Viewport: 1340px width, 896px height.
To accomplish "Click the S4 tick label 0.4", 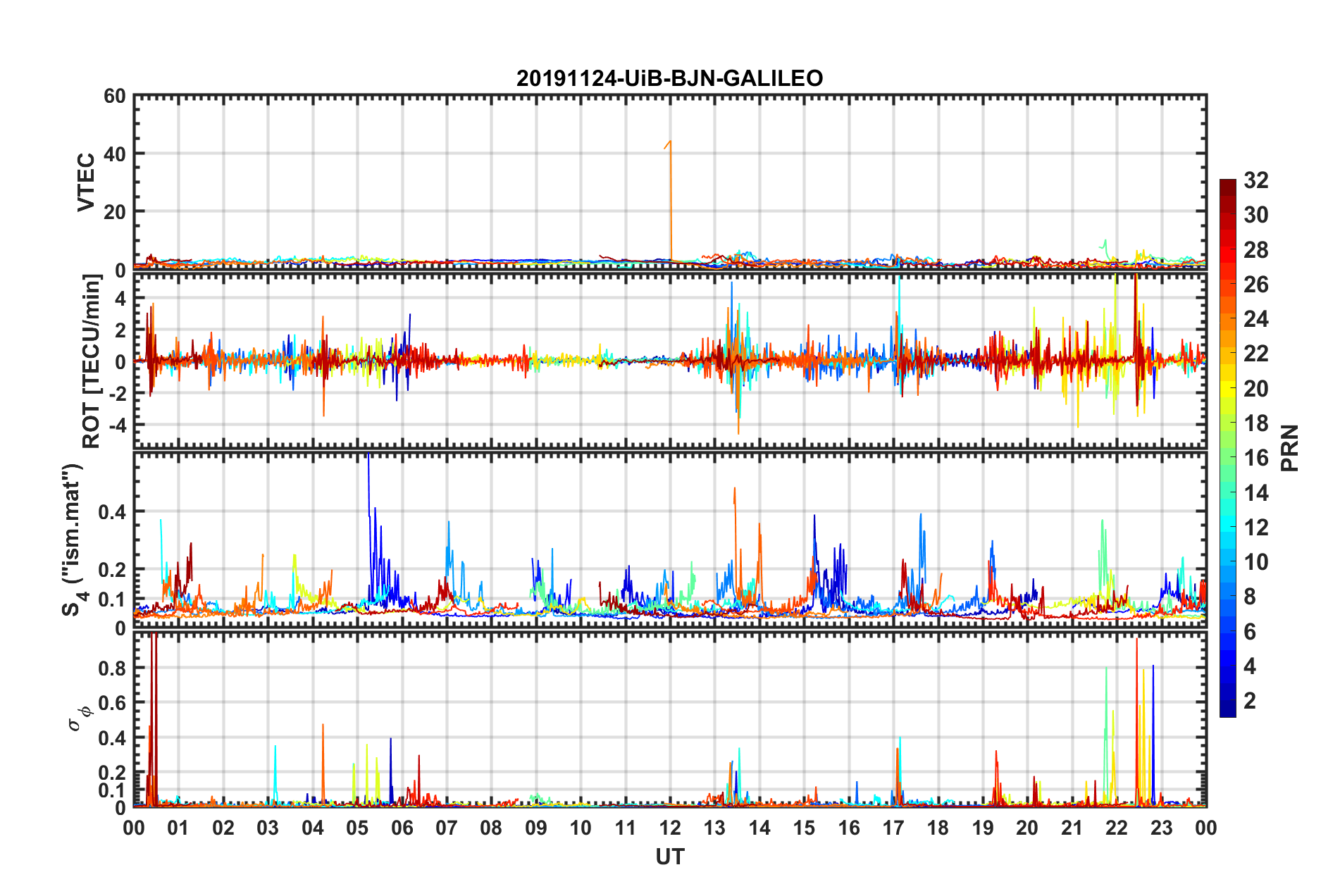I will (112, 512).
